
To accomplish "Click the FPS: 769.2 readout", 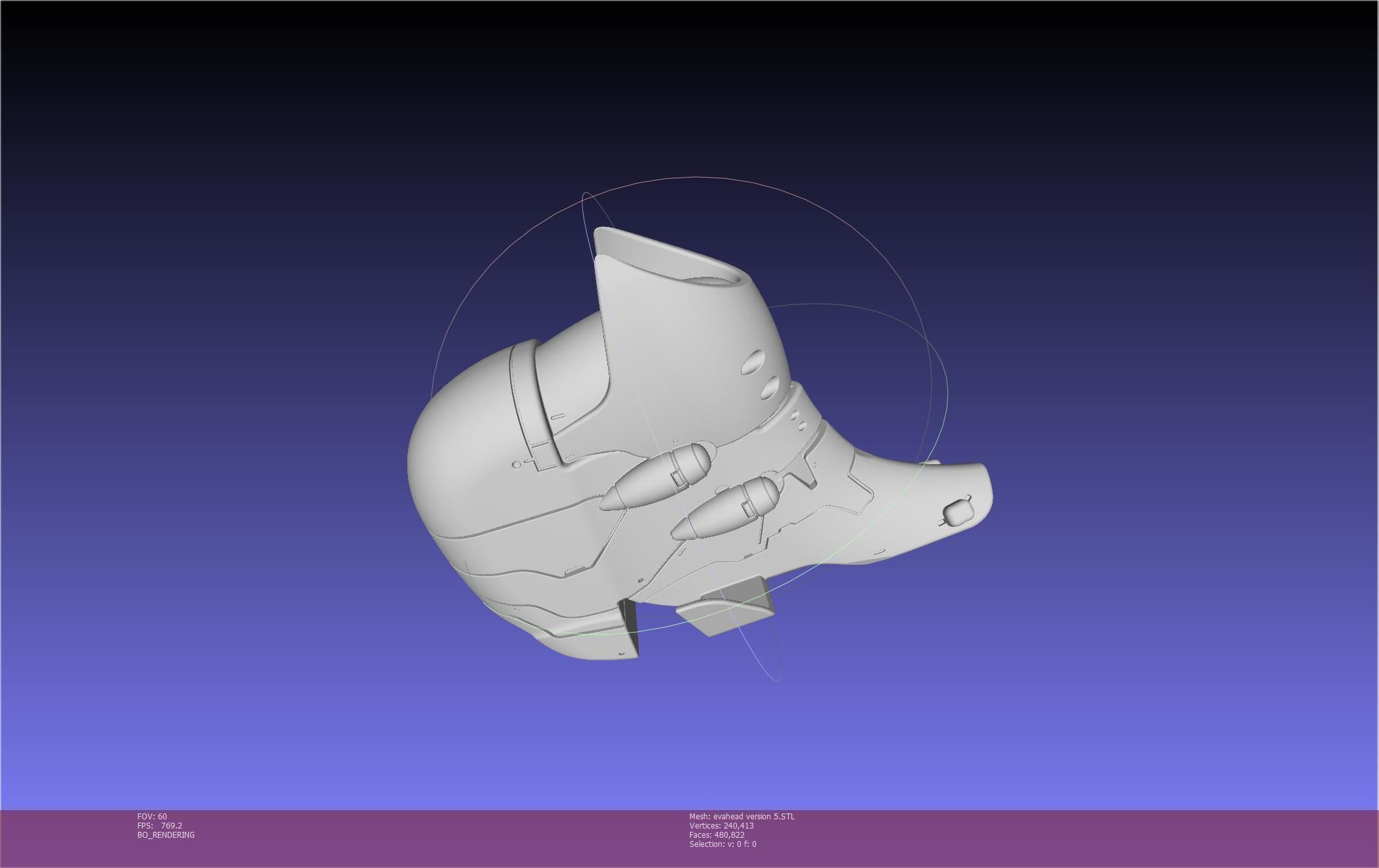I will tap(160, 825).
